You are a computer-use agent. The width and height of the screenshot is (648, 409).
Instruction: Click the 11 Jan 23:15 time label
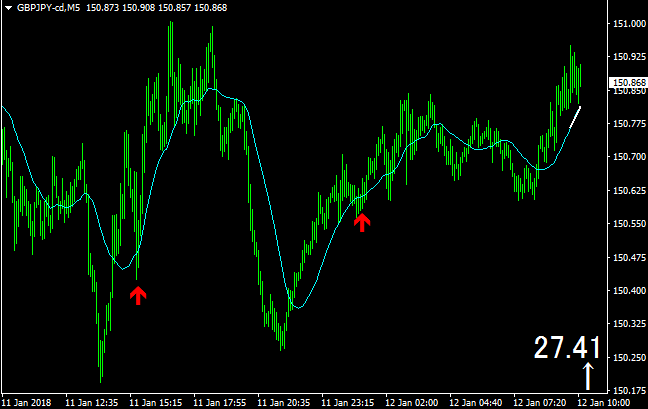click(348, 402)
